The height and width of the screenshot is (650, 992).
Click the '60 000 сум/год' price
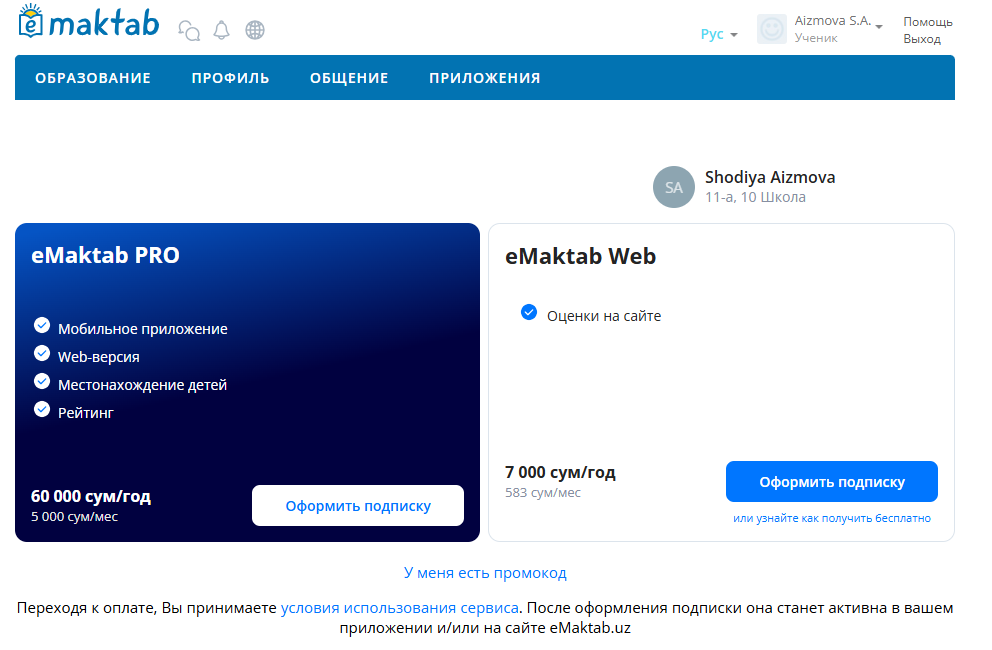coord(91,496)
